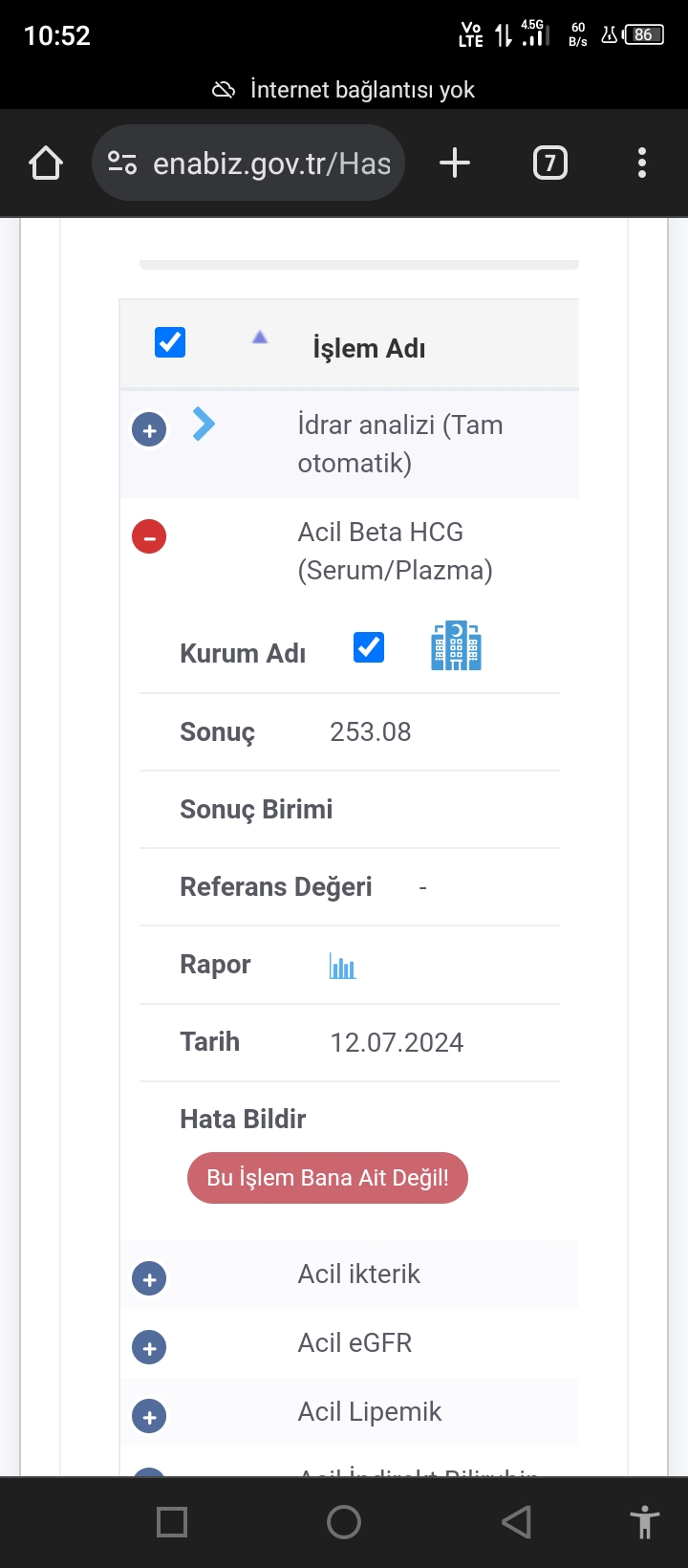Expand the Acil ikterik row

pos(149,1279)
